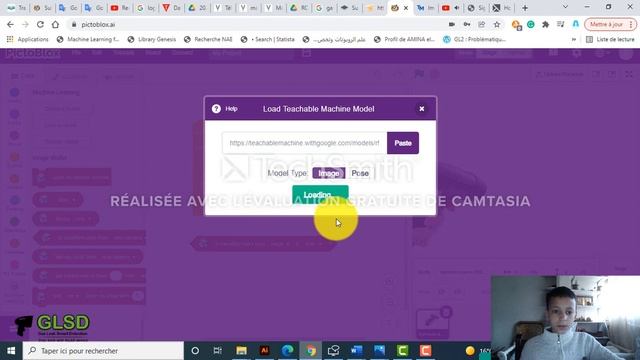Open the Search | Statista bookmark

point(268,39)
